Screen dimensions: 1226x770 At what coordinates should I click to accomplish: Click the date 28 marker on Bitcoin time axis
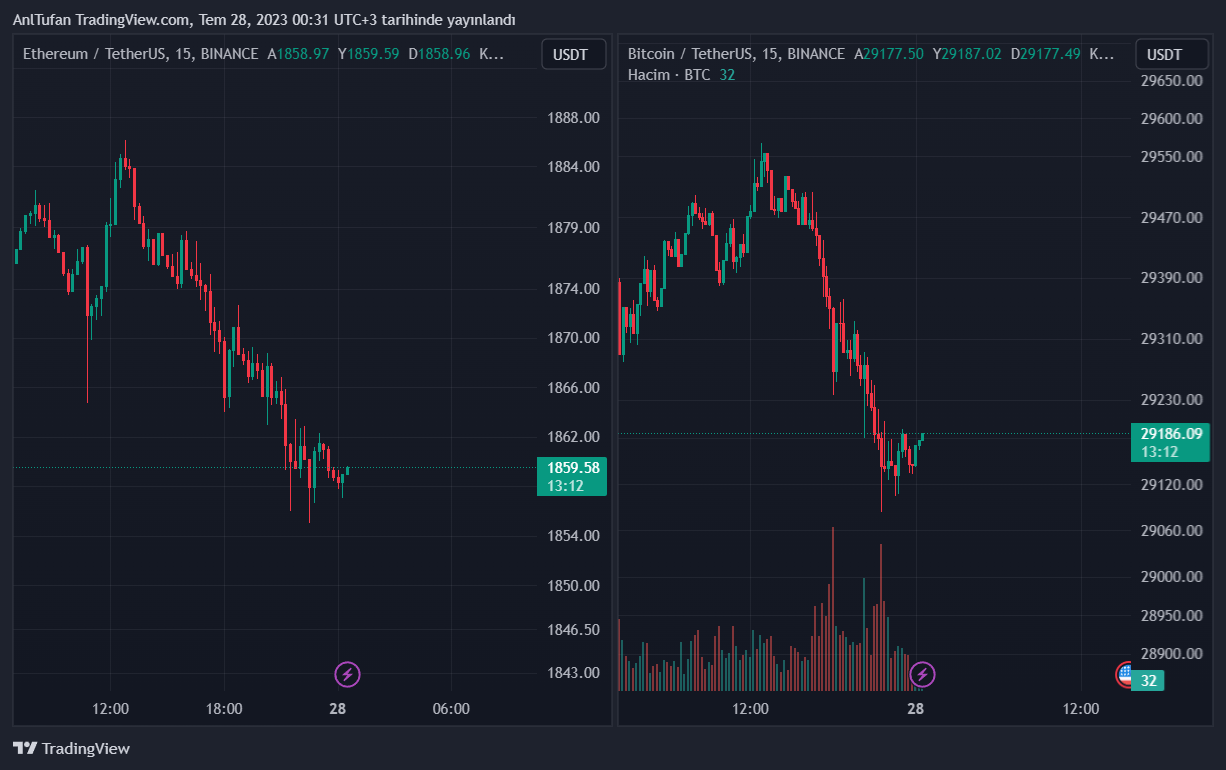914,708
